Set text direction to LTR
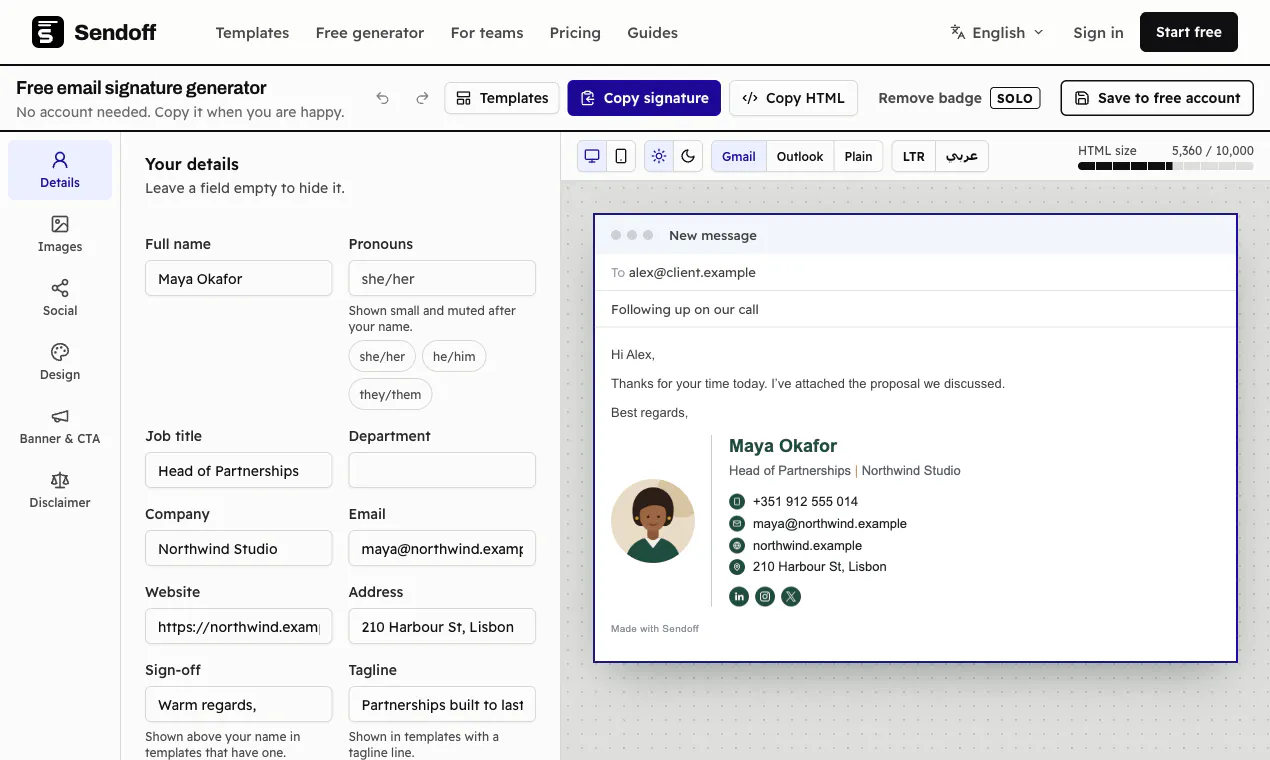 [x=913, y=156]
